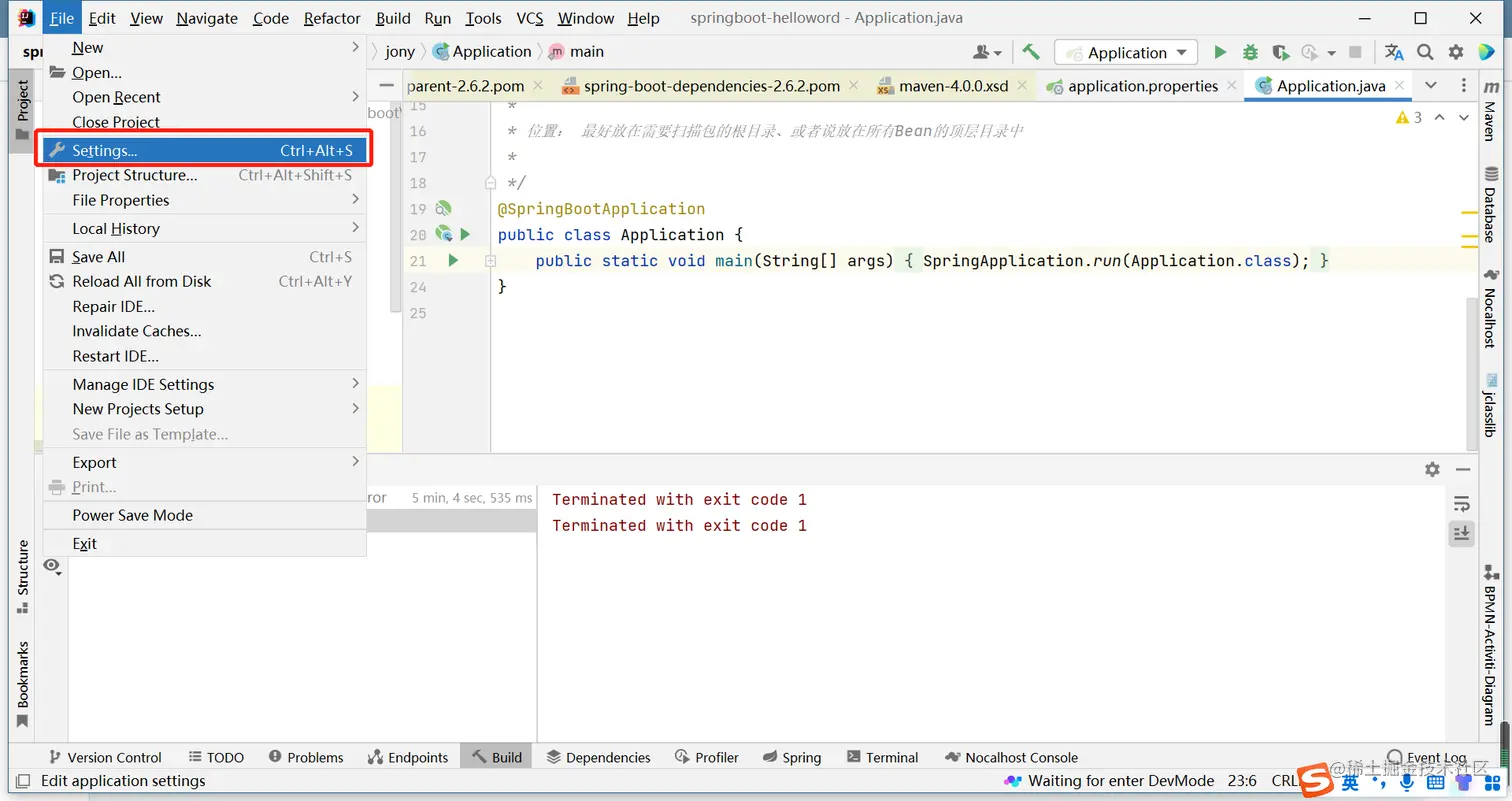The image size is (1512, 801).
Task: Expand folded main method on line 21
Action: pyautogui.click(x=491, y=261)
